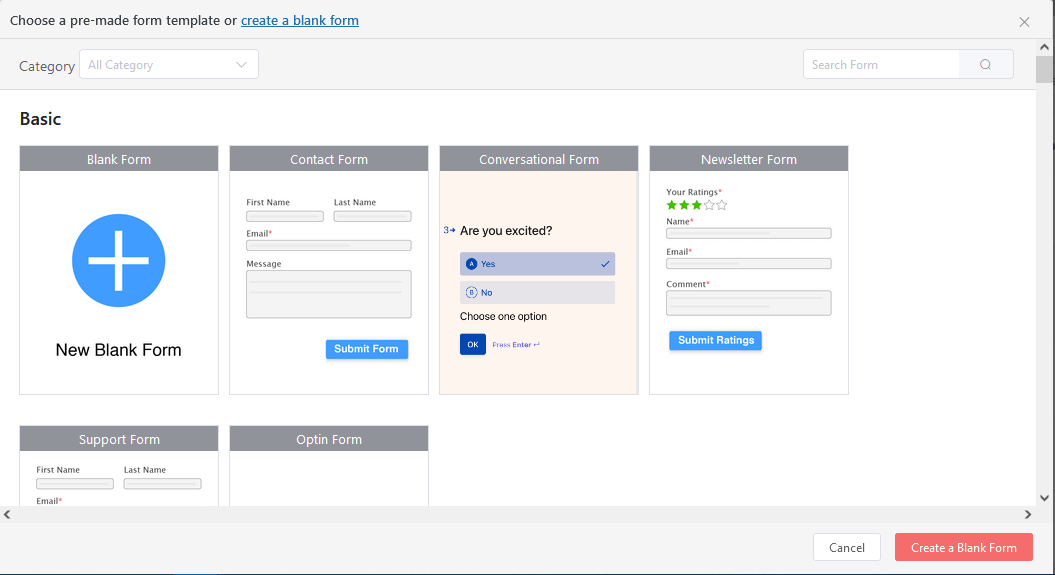Screen dimensions: 1055x575
Task: Click the horizontal scrollbar right arrow
Action: pos(1028,514)
